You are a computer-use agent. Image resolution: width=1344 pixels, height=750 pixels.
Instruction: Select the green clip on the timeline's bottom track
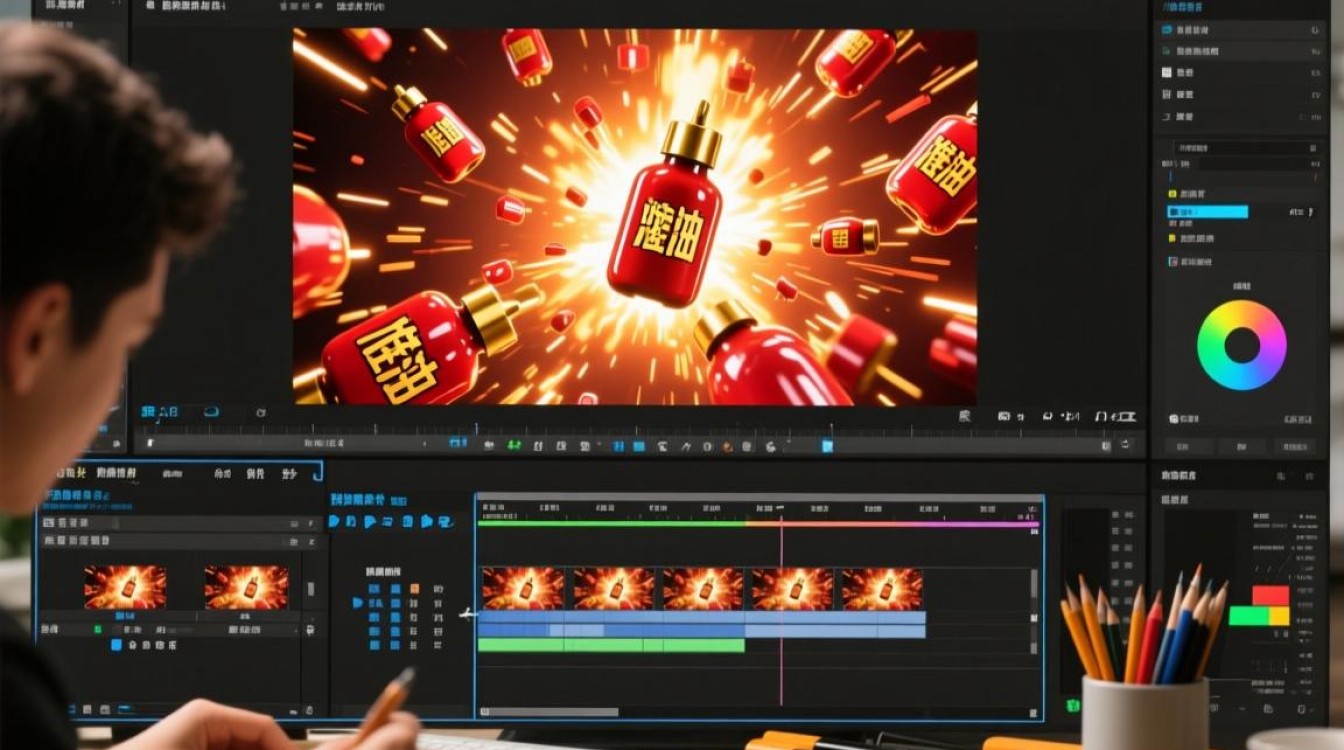click(x=611, y=646)
